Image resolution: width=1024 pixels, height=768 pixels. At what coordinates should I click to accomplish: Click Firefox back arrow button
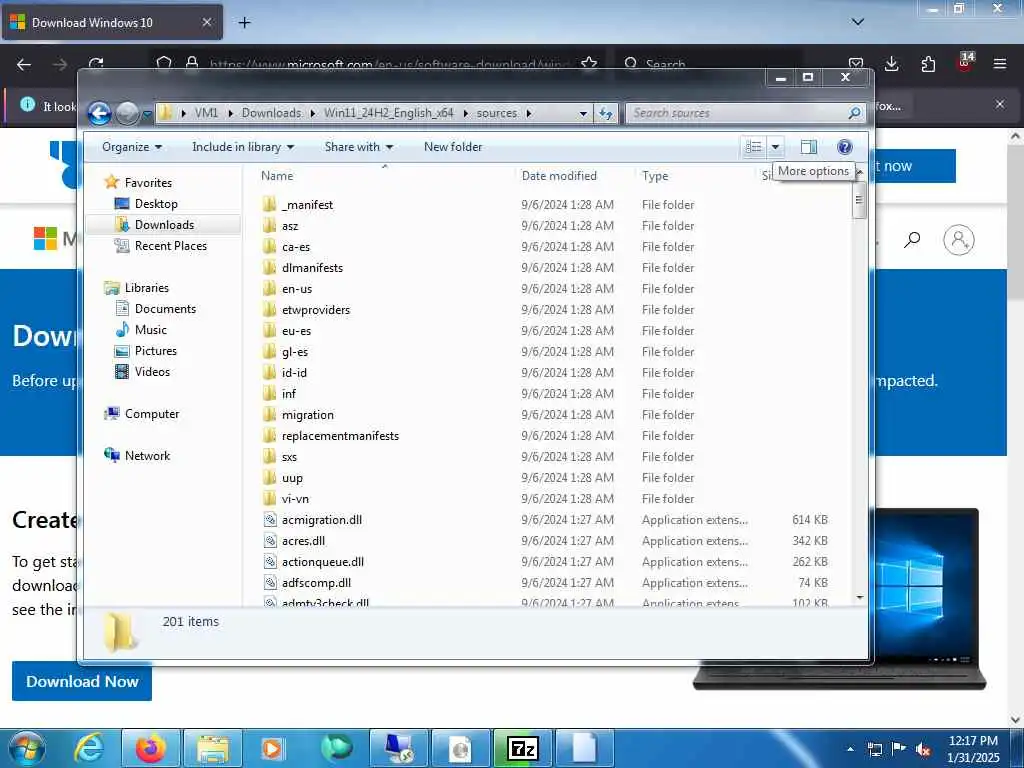point(24,64)
